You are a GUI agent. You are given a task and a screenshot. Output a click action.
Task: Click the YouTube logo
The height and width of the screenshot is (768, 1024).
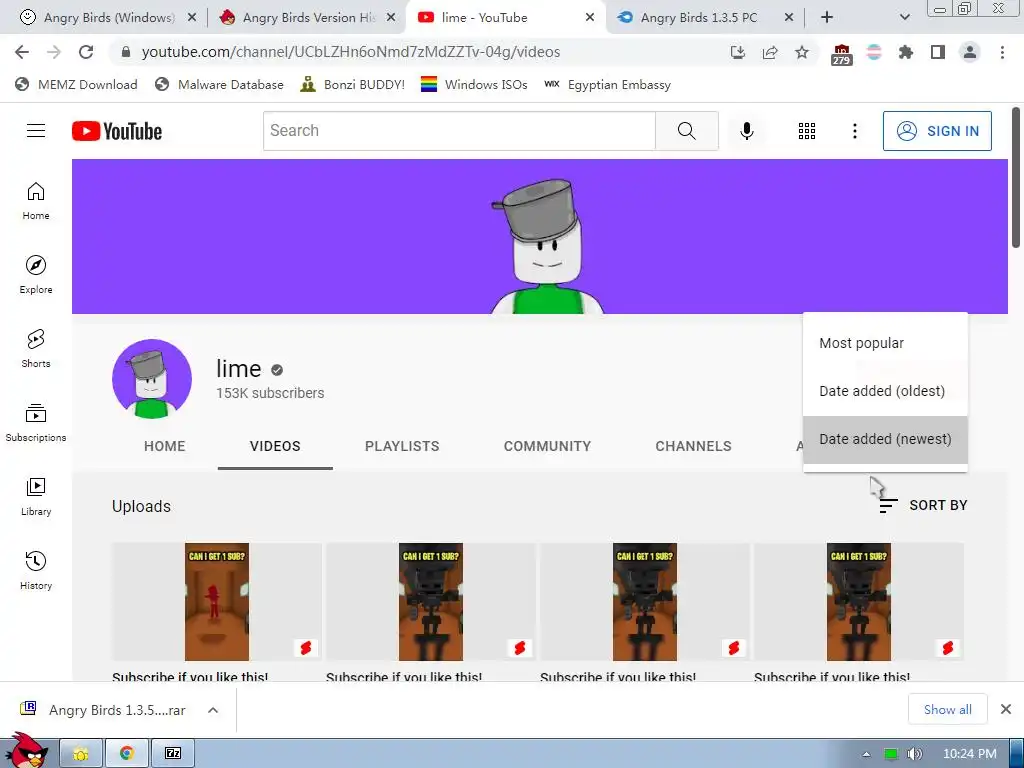117,131
